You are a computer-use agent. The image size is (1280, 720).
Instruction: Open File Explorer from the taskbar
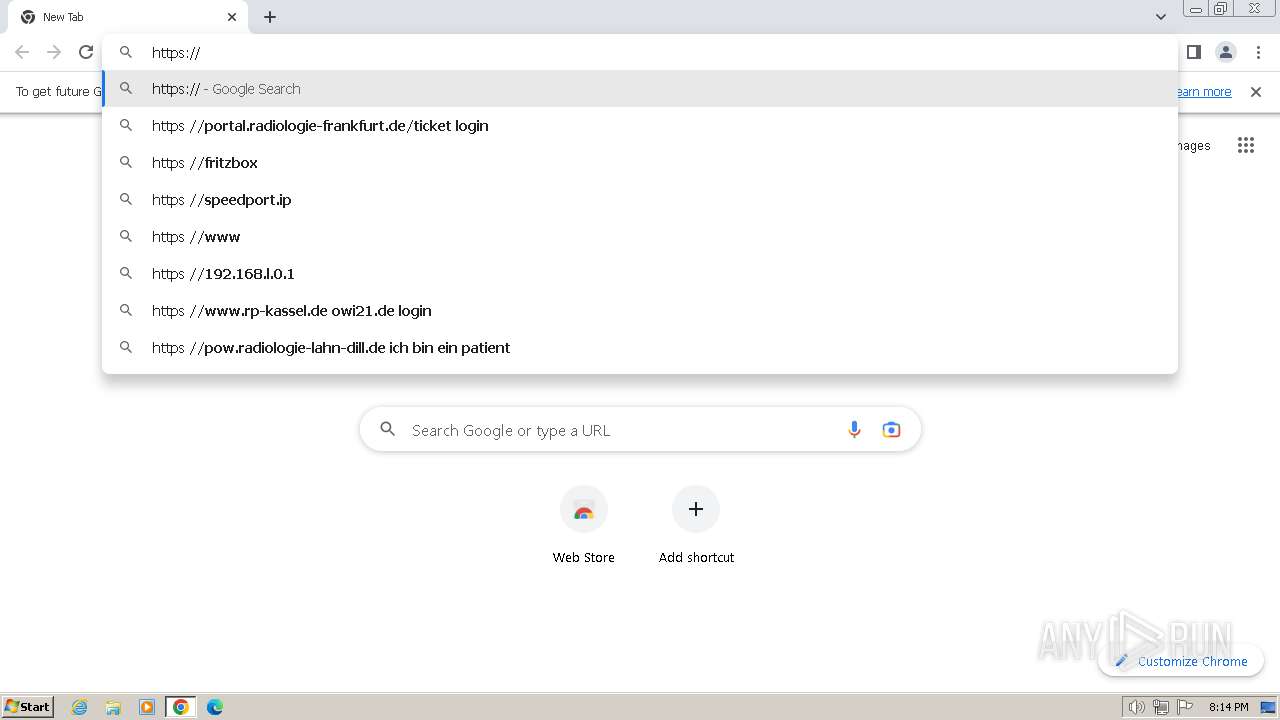pyautogui.click(x=113, y=707)
